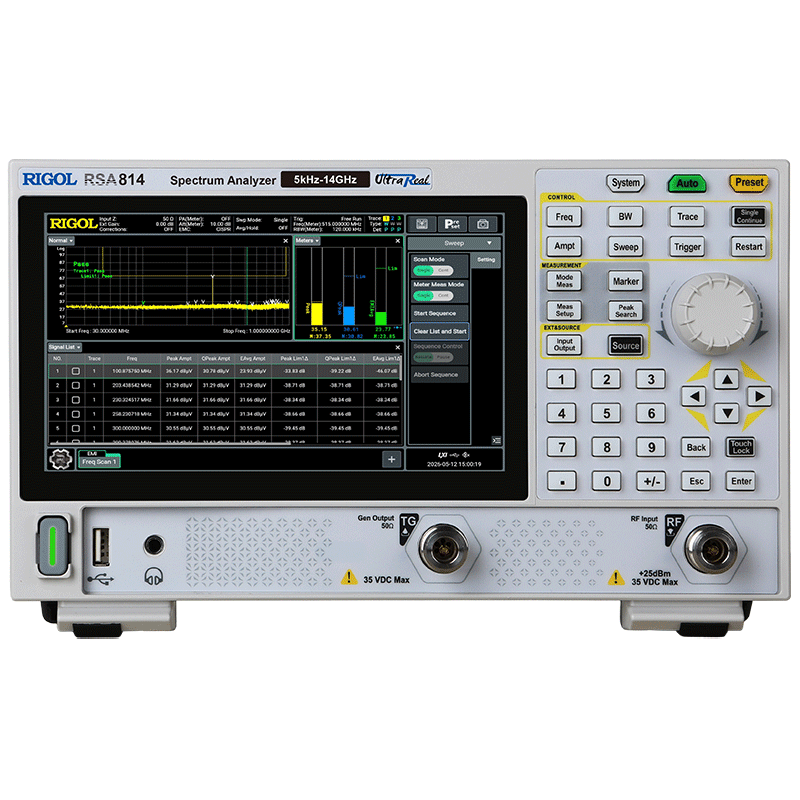
Task: Click the Signal List horizontal scrollbar
Action: (x=170, y=443)
